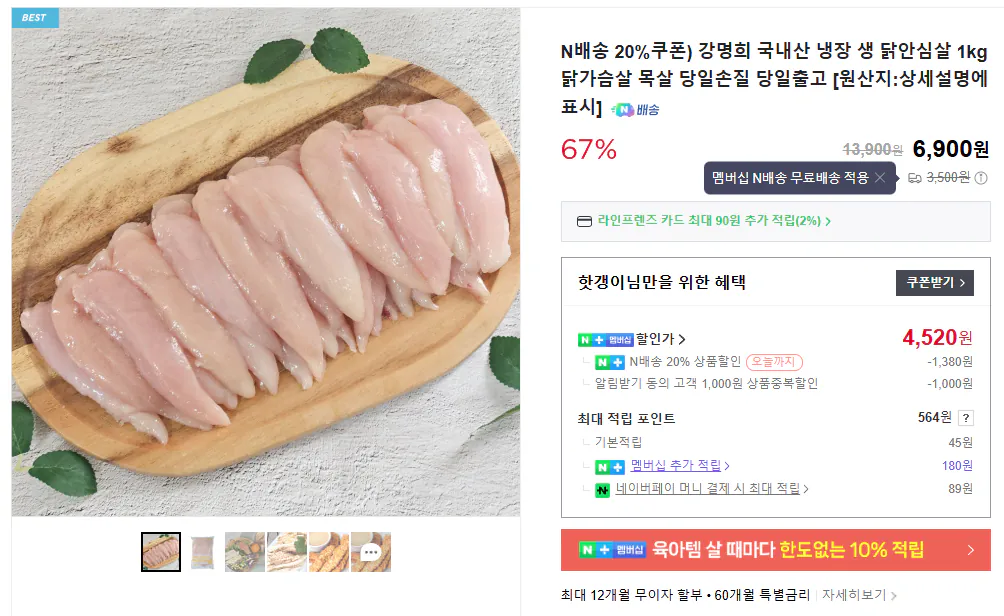This screenshot has width=1004, height=616.
Task: Click the green Naver Pay icon next to 네이버페이 적립
Action: (602, 489)
